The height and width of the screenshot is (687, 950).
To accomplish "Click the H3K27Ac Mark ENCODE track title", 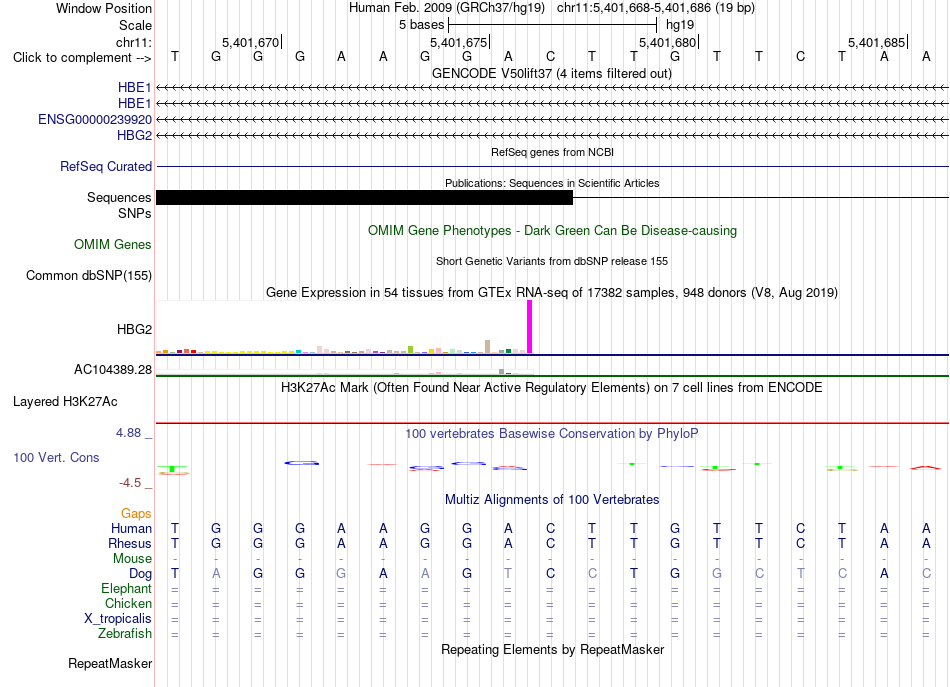I will point(551,388).
